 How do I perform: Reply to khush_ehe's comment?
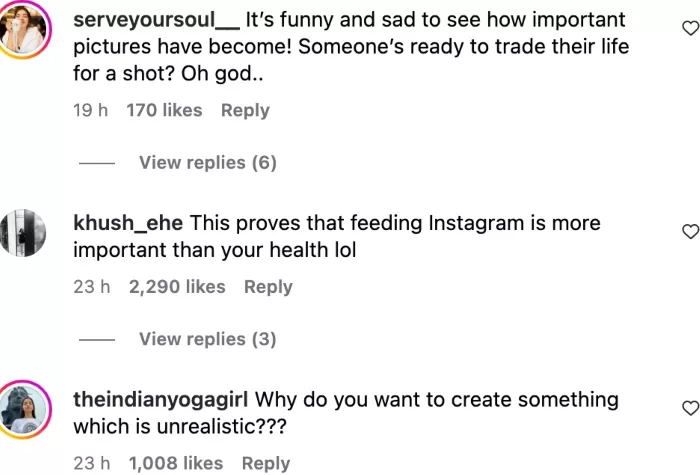click(x=268, y=287)
